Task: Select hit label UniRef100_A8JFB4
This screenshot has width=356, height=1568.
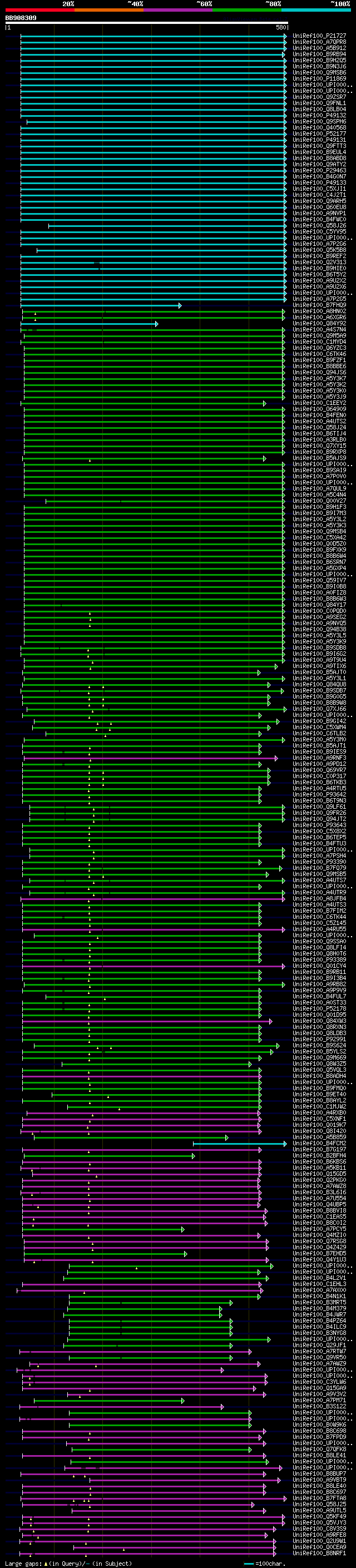Action: pos(319,898)
